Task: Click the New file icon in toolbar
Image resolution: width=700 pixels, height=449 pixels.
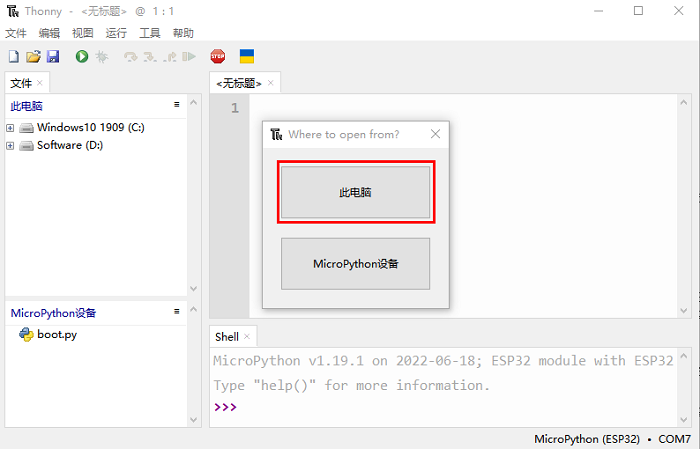Action: point(14,57)
